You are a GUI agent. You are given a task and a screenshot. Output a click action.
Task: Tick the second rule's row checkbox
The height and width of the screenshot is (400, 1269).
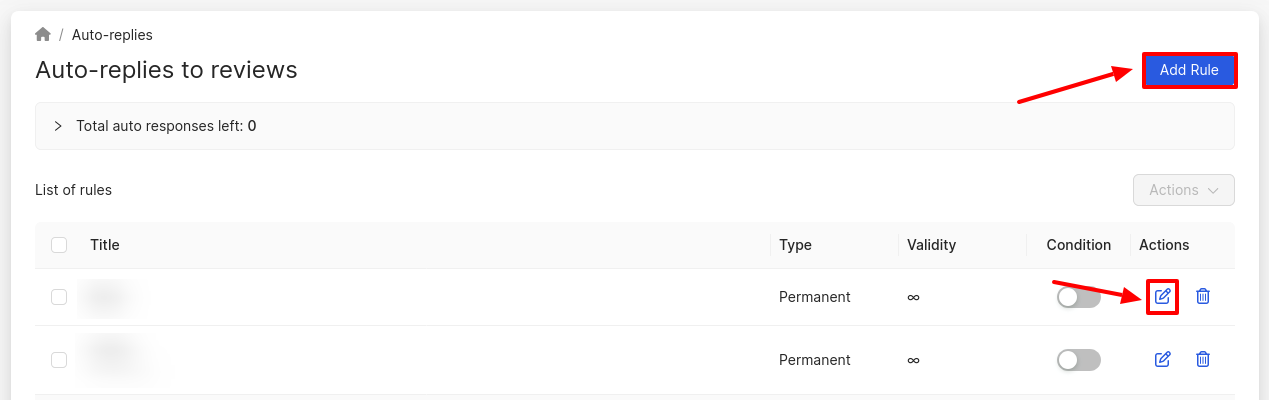[59, 360]
